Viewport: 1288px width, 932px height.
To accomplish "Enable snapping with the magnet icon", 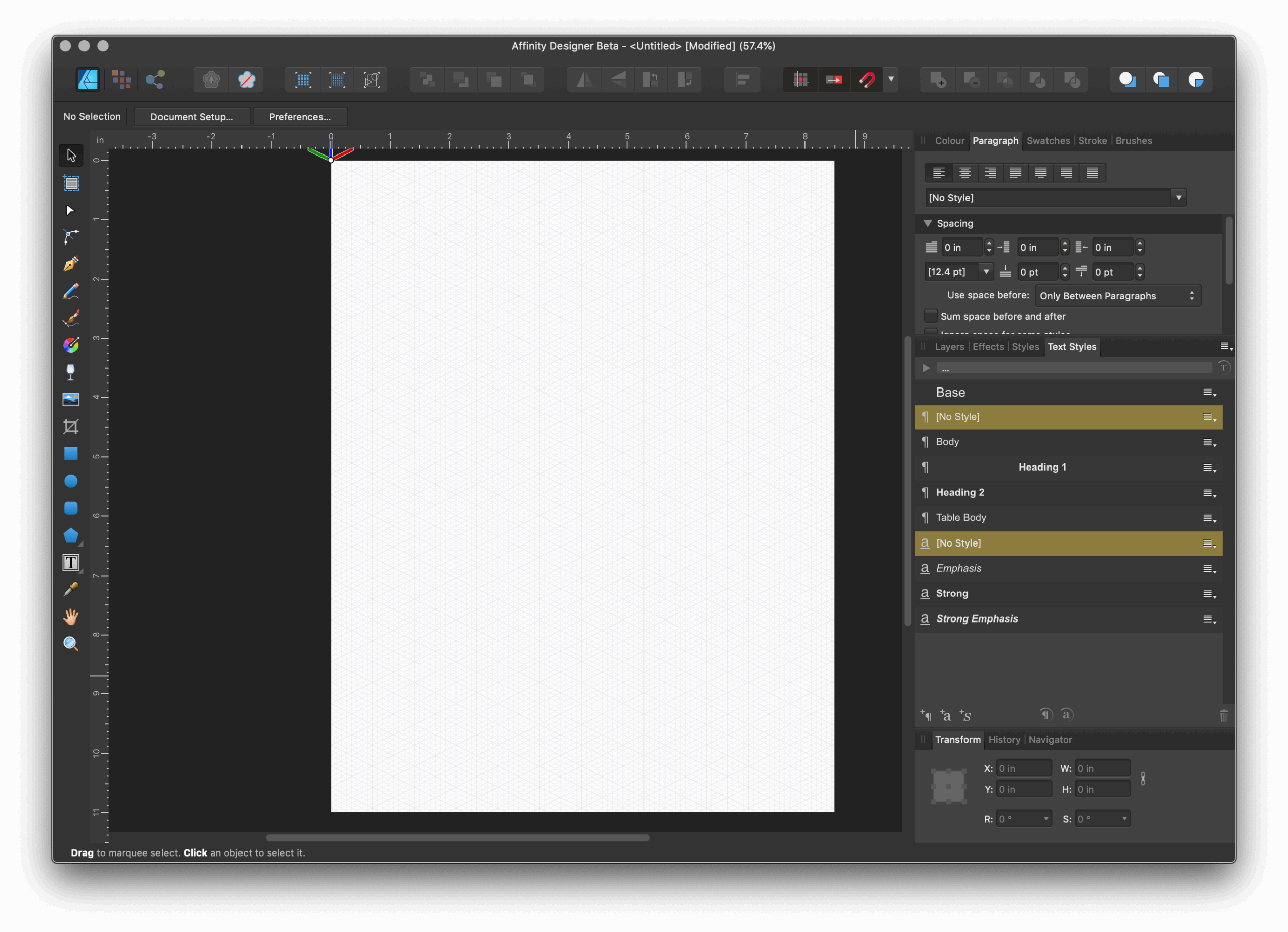I will click(x=867, y=80).
